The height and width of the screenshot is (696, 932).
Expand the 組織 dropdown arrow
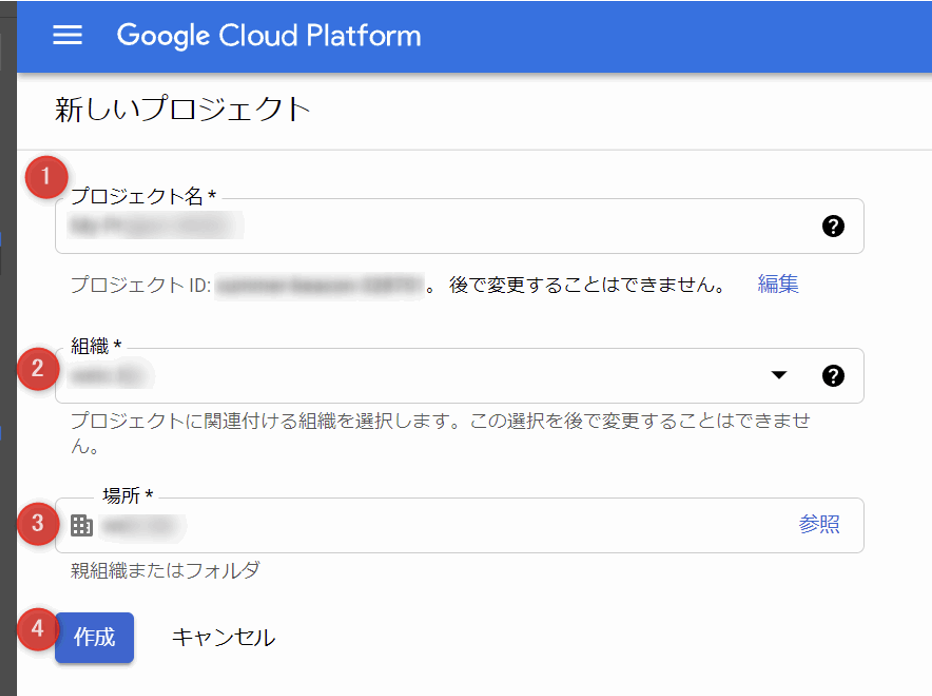click(x=779, y=375)
